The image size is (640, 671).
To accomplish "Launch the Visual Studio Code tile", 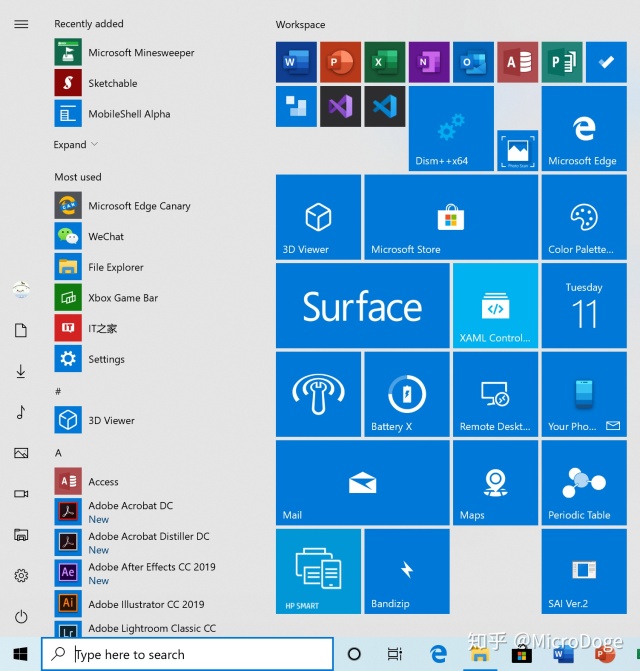I will pyautogui.click(x=385, y=107).
